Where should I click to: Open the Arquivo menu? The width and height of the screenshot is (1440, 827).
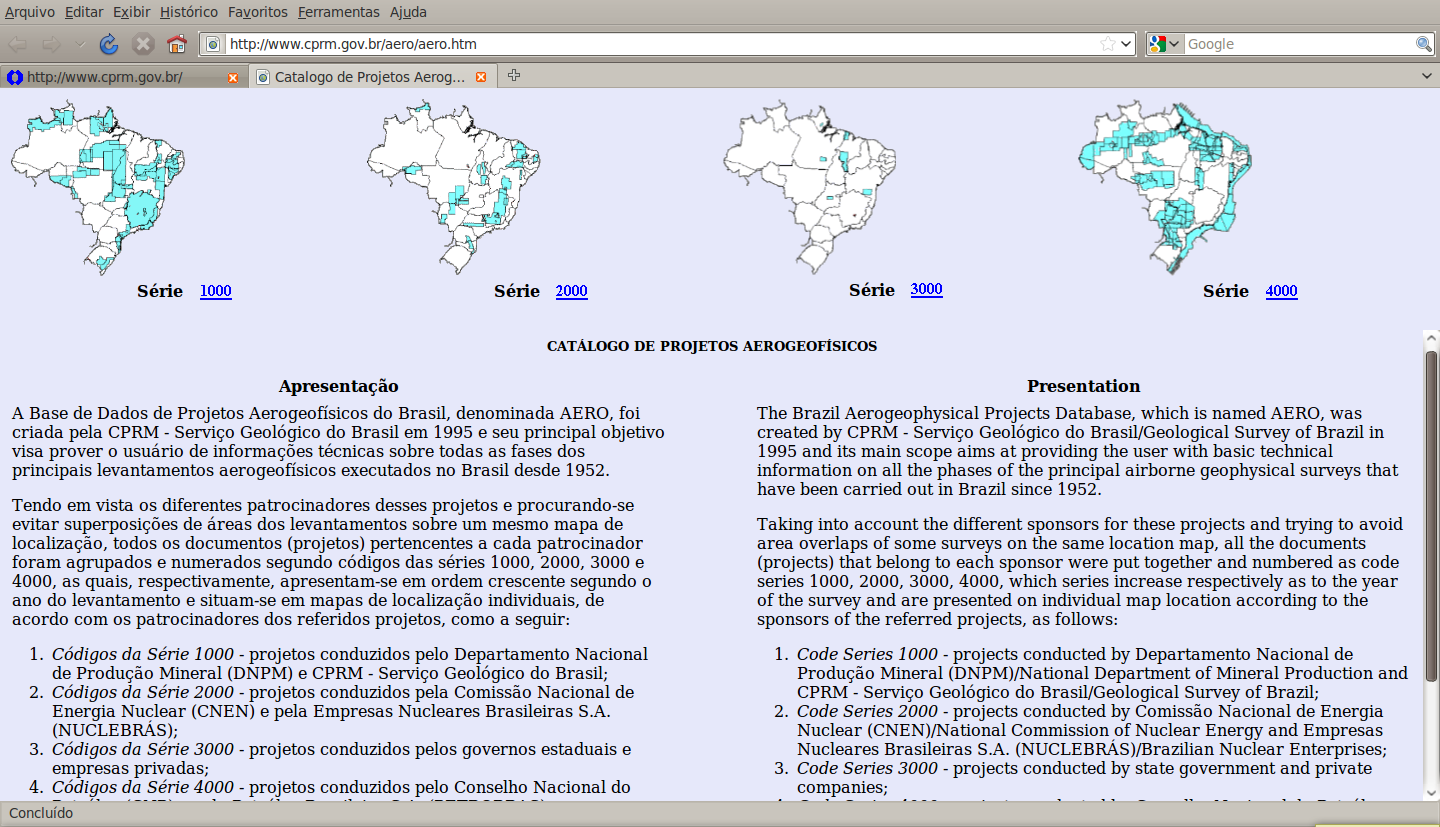pyautogui.click(x=30, y=12)
